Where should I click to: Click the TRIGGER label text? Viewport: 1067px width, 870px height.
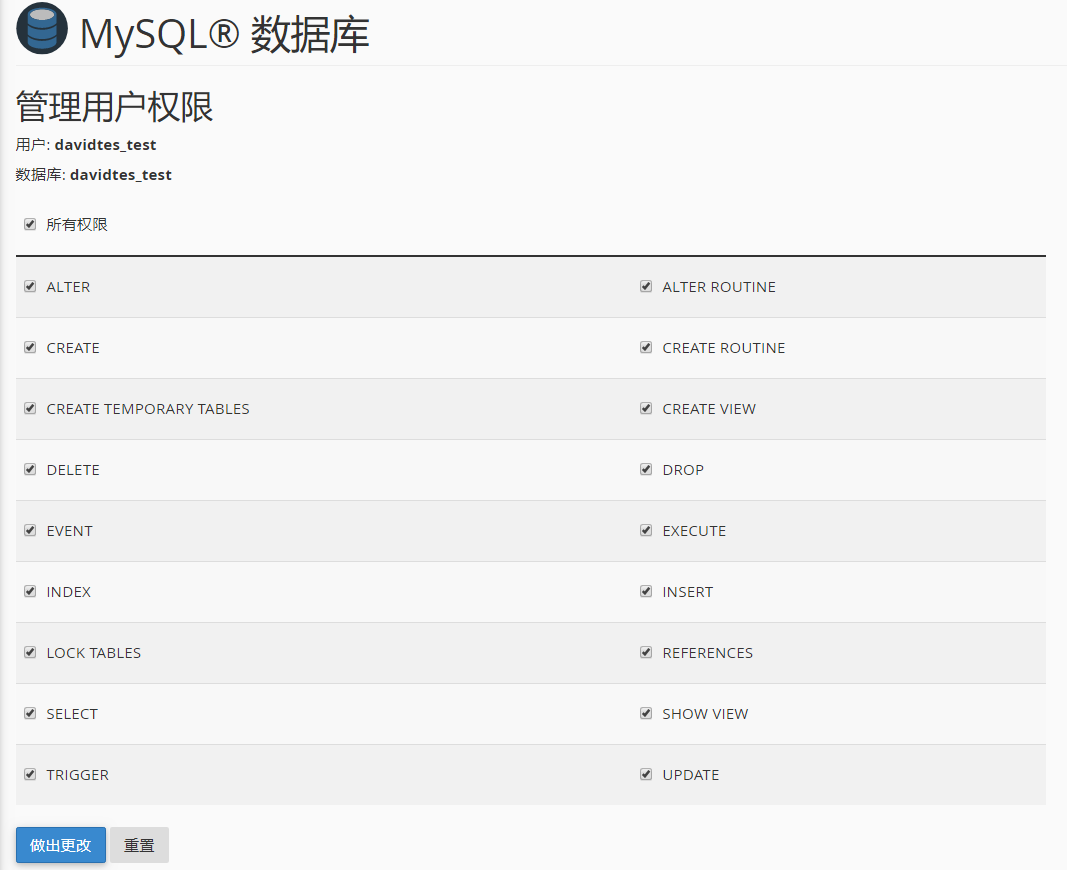tap(78, 775)
